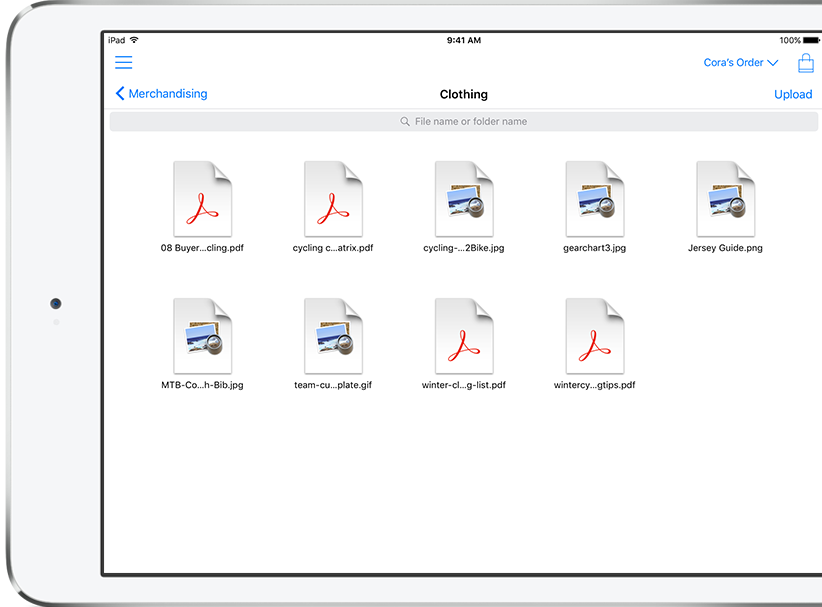Open the team-cu...plate.gif image icon
The height and width of the screenshot is (607, 822).
tap(333, 336)
